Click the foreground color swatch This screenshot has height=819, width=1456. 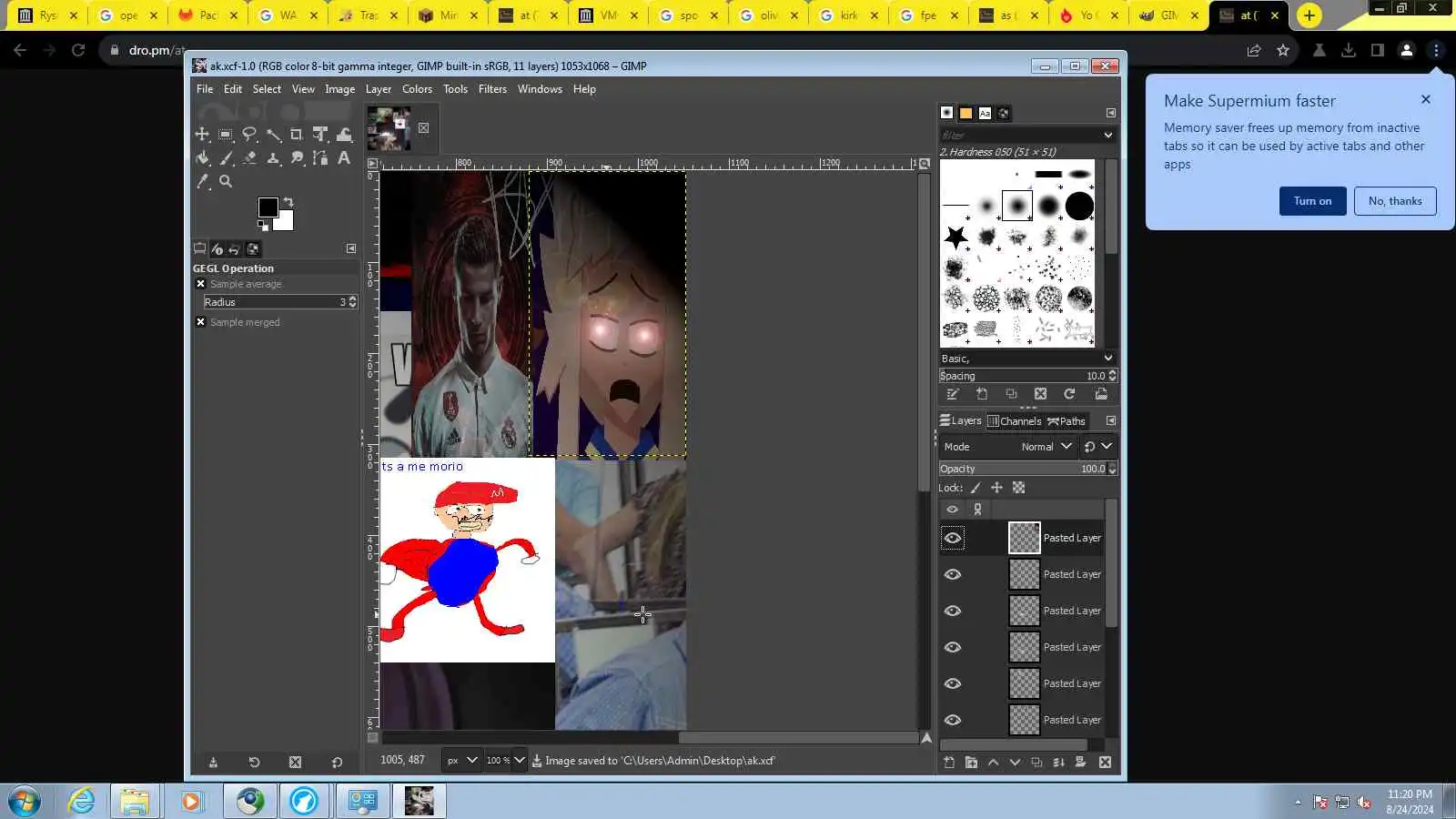pyautogui.click(x=268, y=207)
